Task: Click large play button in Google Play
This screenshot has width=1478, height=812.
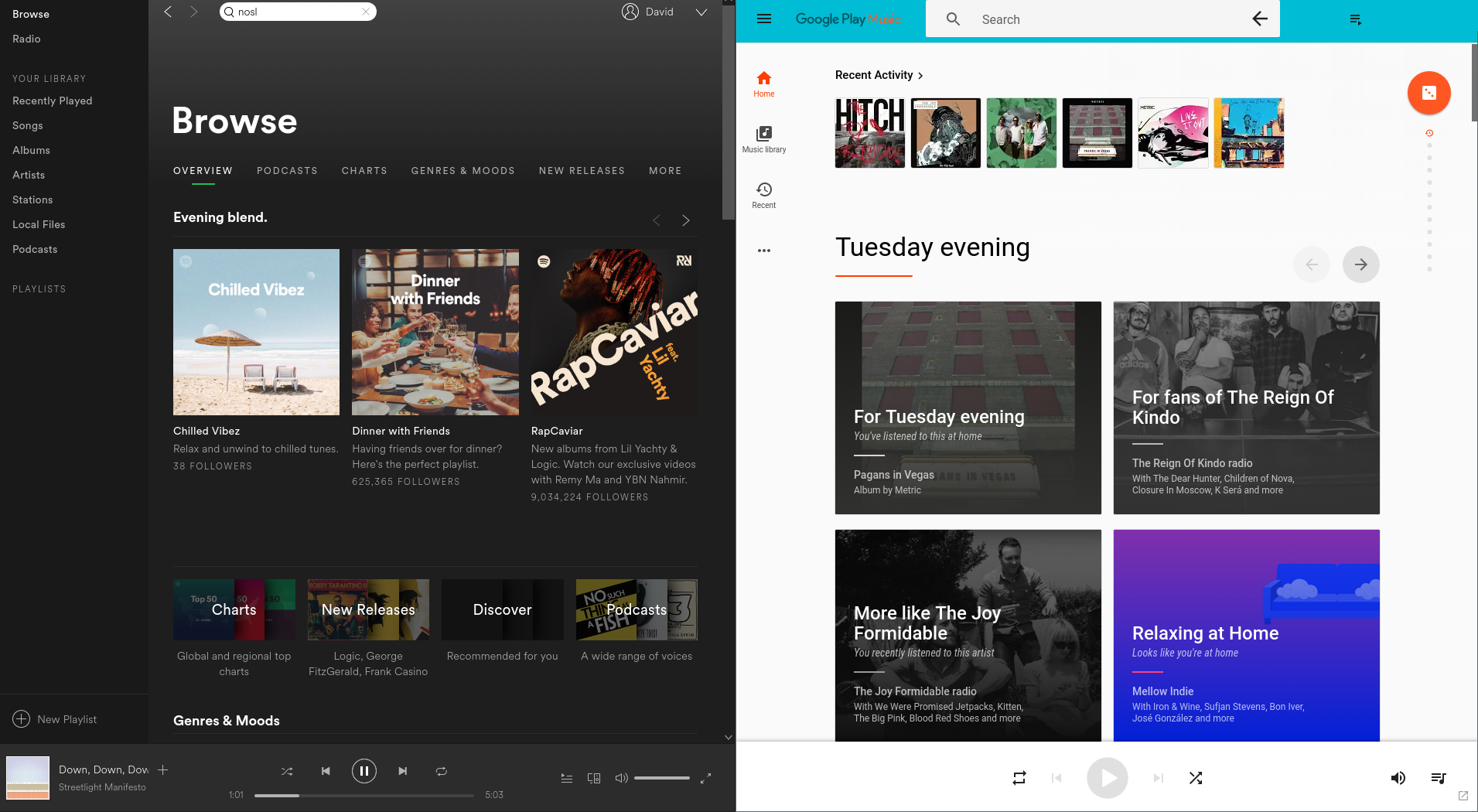Action: click(x=1108, y=778)
